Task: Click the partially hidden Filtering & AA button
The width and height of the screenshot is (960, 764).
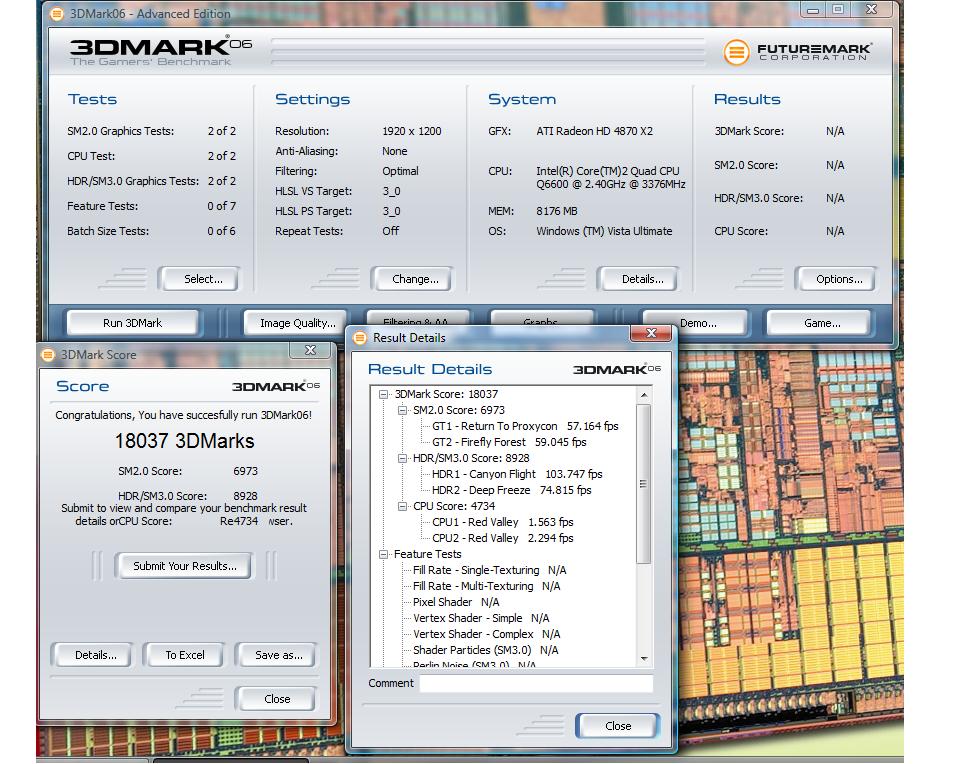Action: tap(416, 318)
